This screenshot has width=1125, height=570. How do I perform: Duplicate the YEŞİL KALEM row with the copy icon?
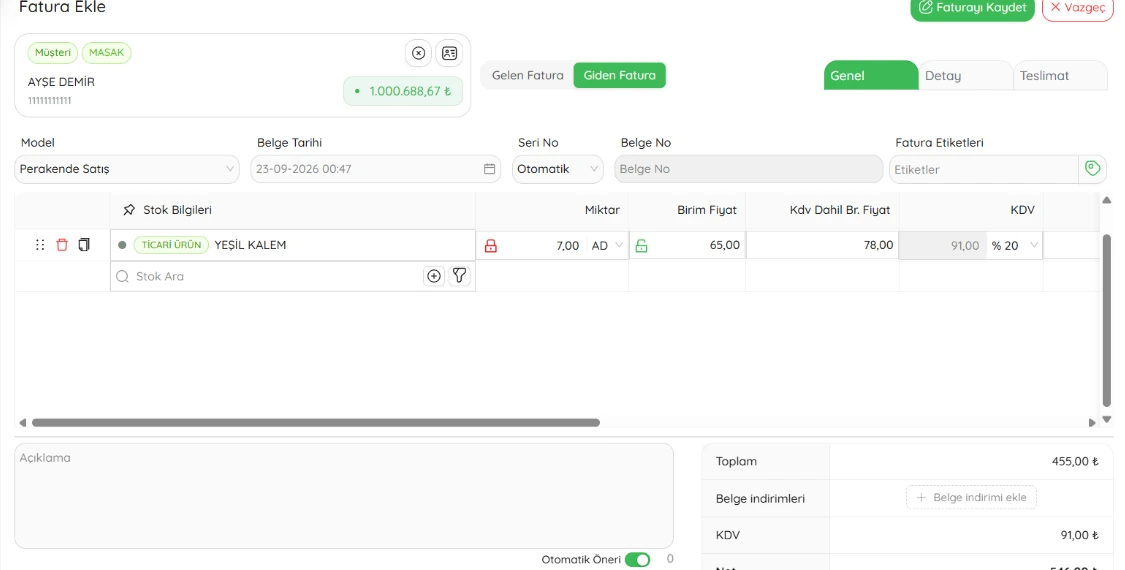pyautogui.click(x=84, y=245)
